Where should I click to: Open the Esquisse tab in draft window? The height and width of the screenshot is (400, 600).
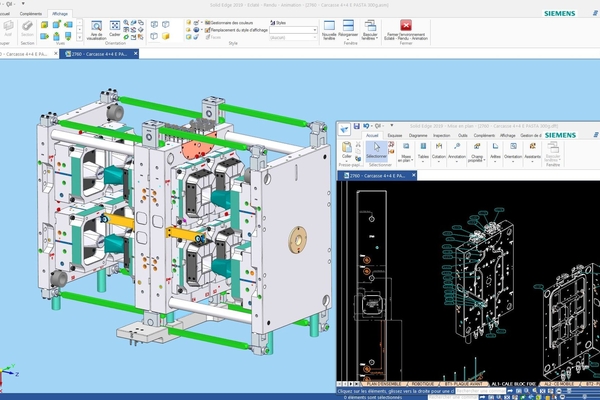point(395,133)
